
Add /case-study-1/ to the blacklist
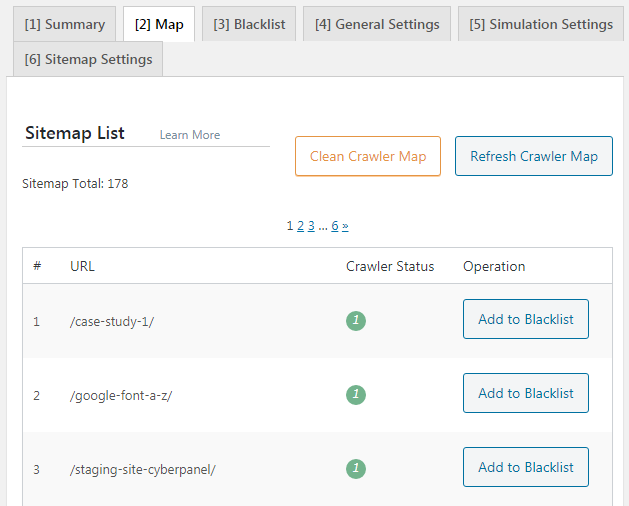pyautogui.click(x=526, y=319)
